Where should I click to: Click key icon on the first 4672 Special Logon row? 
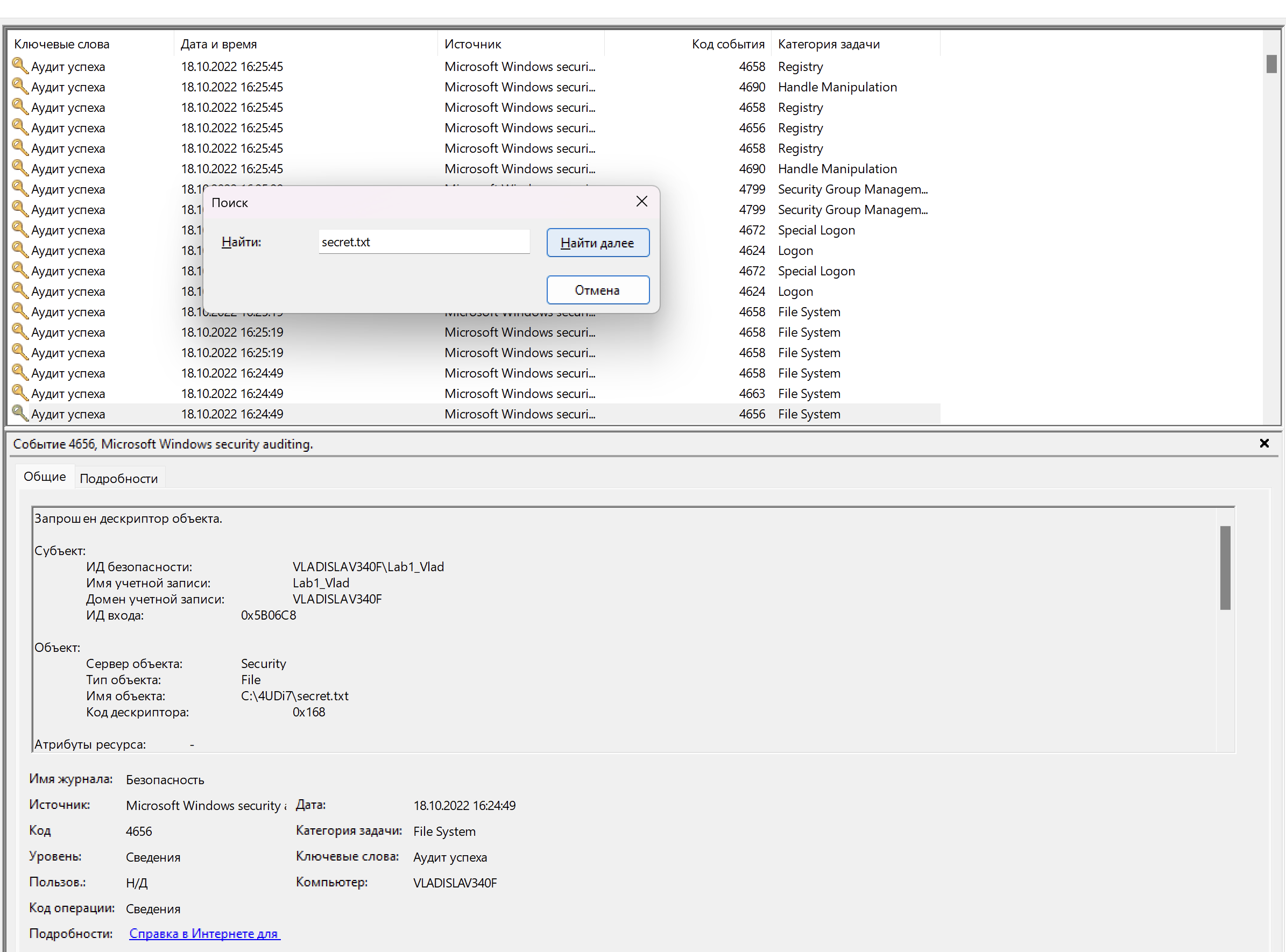coord(19,229)
